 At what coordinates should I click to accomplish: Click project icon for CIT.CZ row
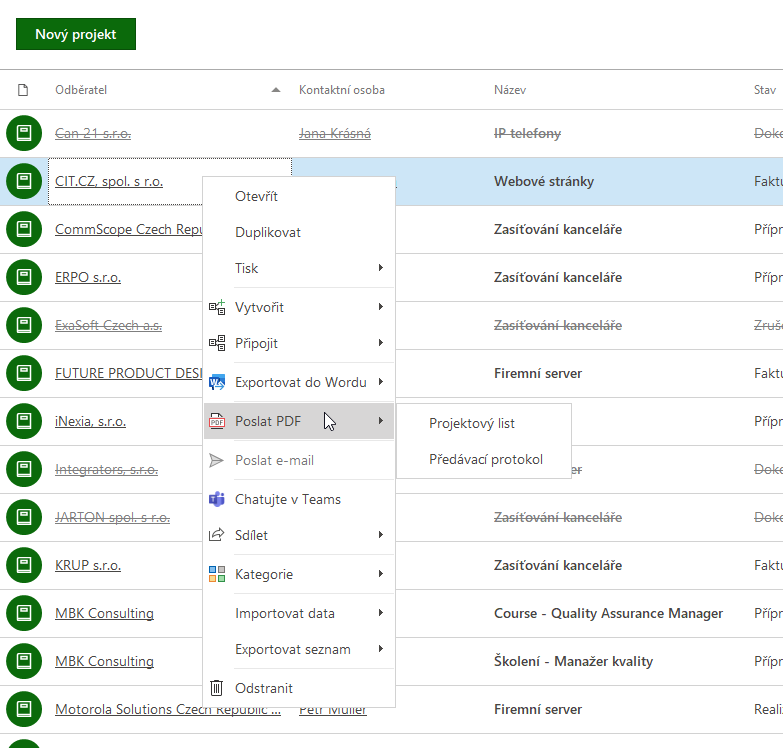click(x=24, y=181)
